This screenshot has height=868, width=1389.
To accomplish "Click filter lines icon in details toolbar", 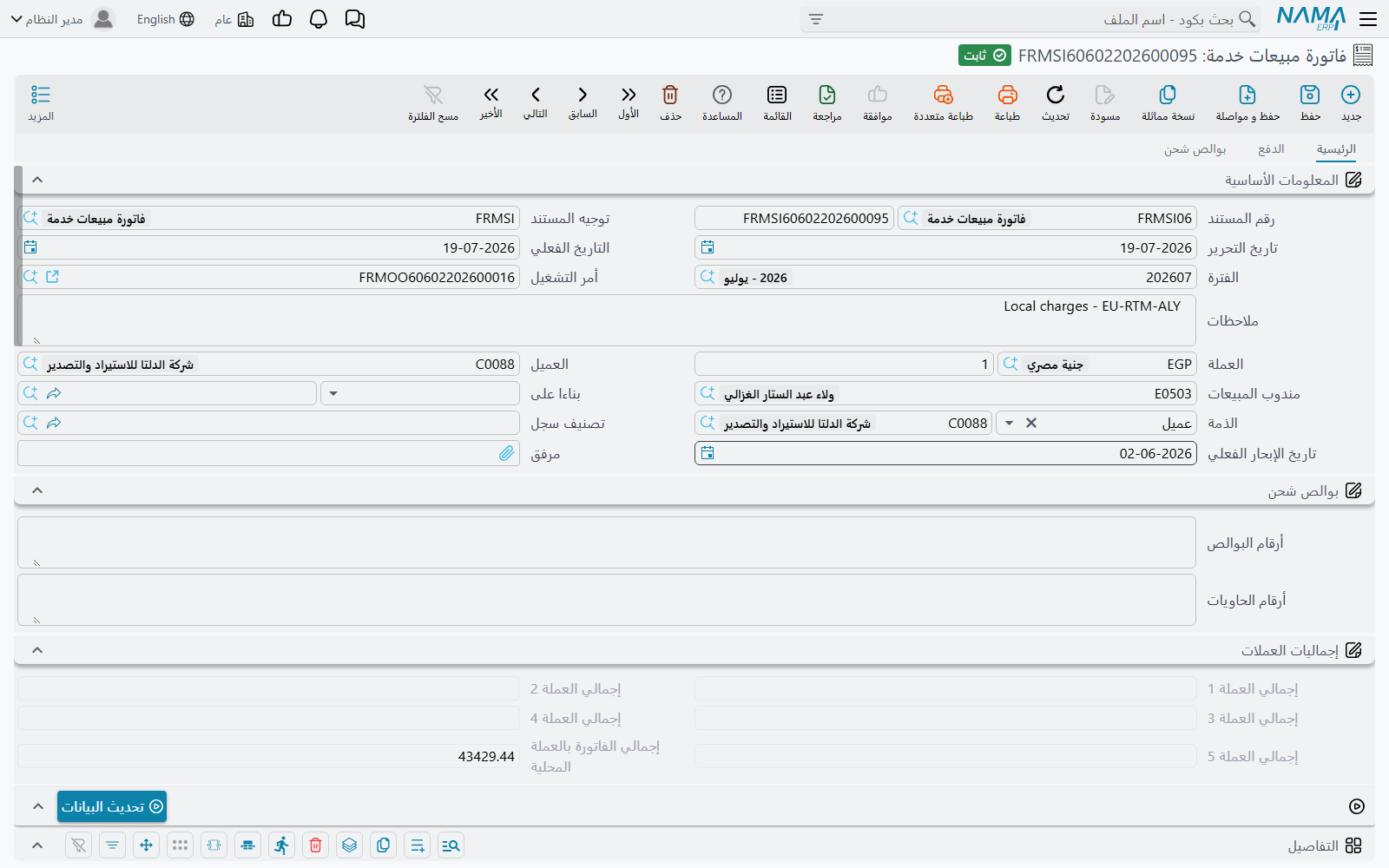I will tap(112, 845).
